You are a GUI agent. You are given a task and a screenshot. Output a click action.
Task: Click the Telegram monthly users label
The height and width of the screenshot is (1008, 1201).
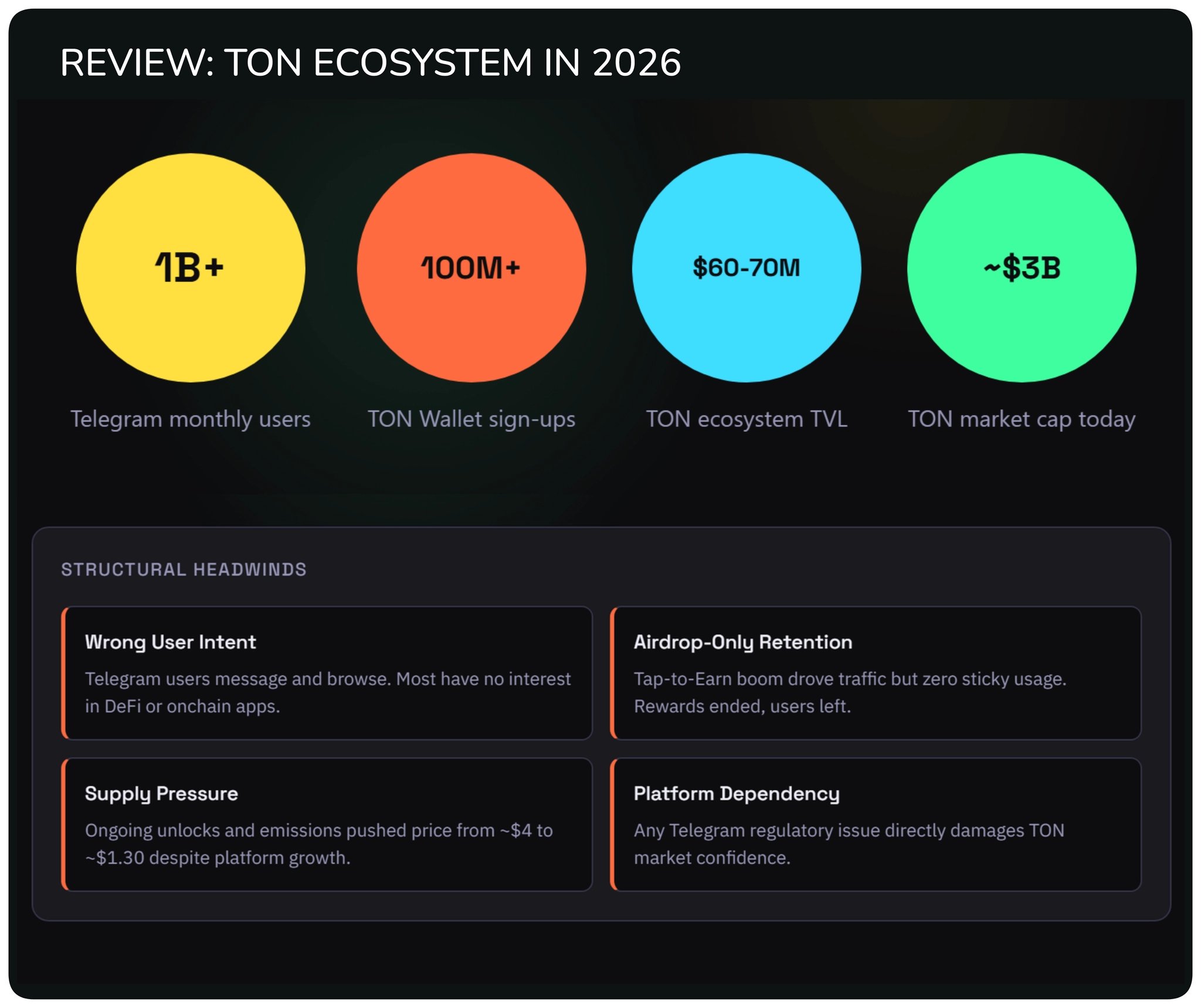(x=190, y=419)
